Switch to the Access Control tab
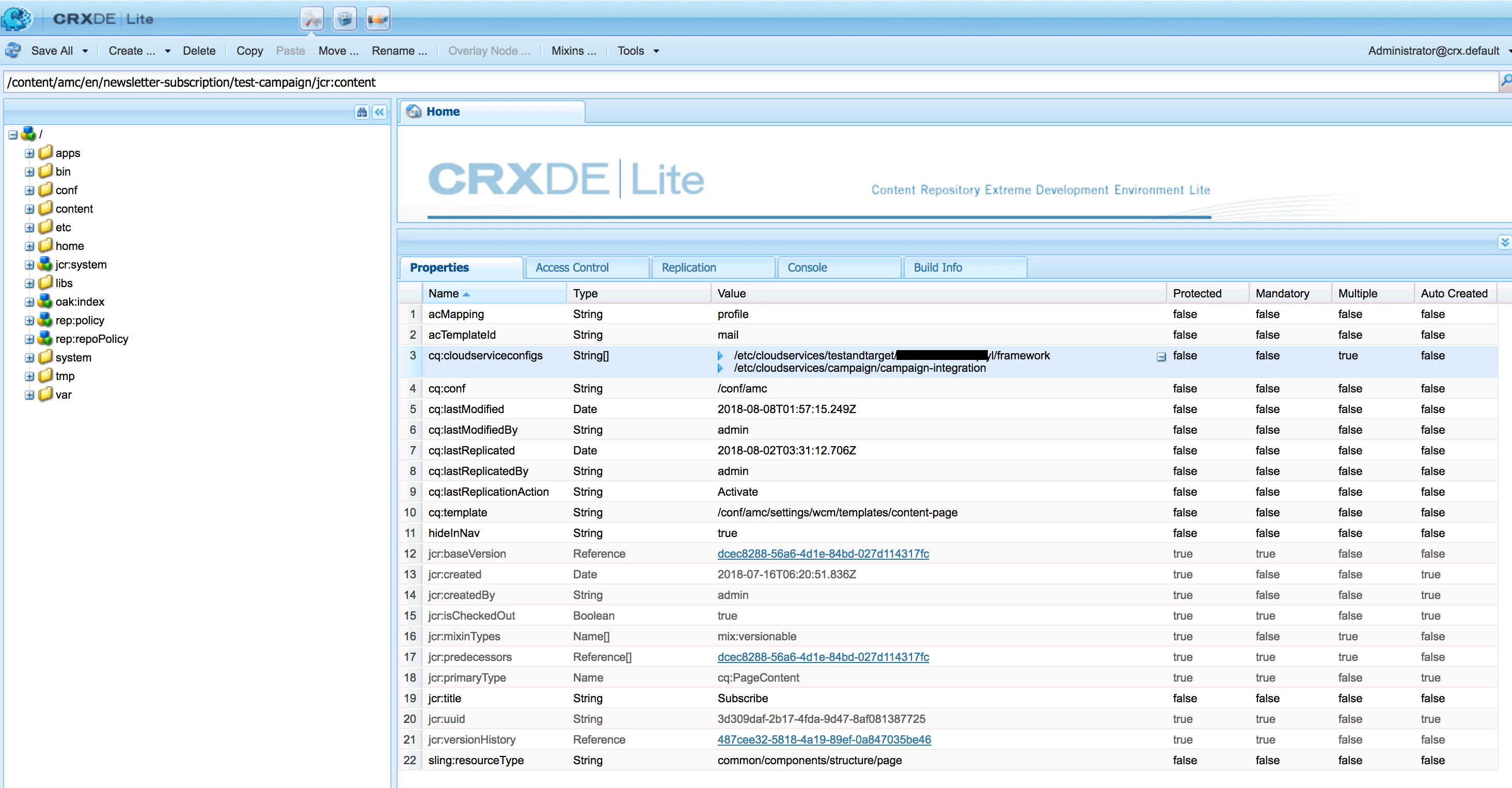1512x788 pixels. [572, 267]
